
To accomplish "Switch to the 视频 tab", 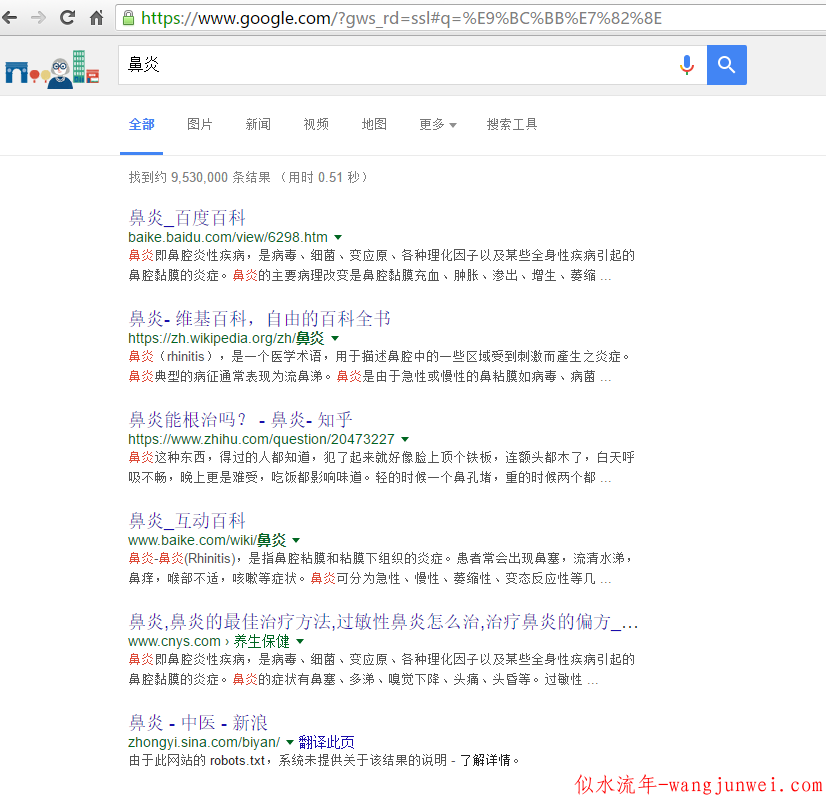I will (x=316, y=124).
